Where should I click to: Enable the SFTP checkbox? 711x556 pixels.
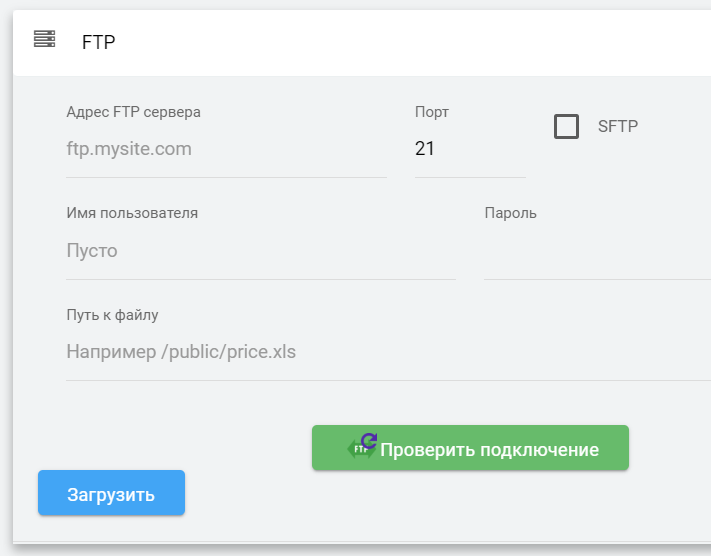[567, 127]
